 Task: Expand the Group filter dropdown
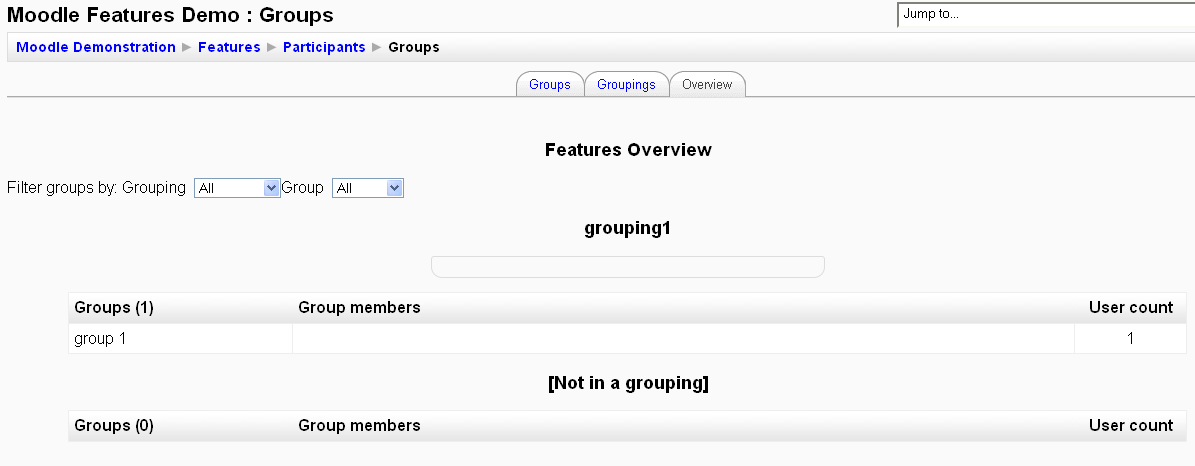(x=367, y=188)
